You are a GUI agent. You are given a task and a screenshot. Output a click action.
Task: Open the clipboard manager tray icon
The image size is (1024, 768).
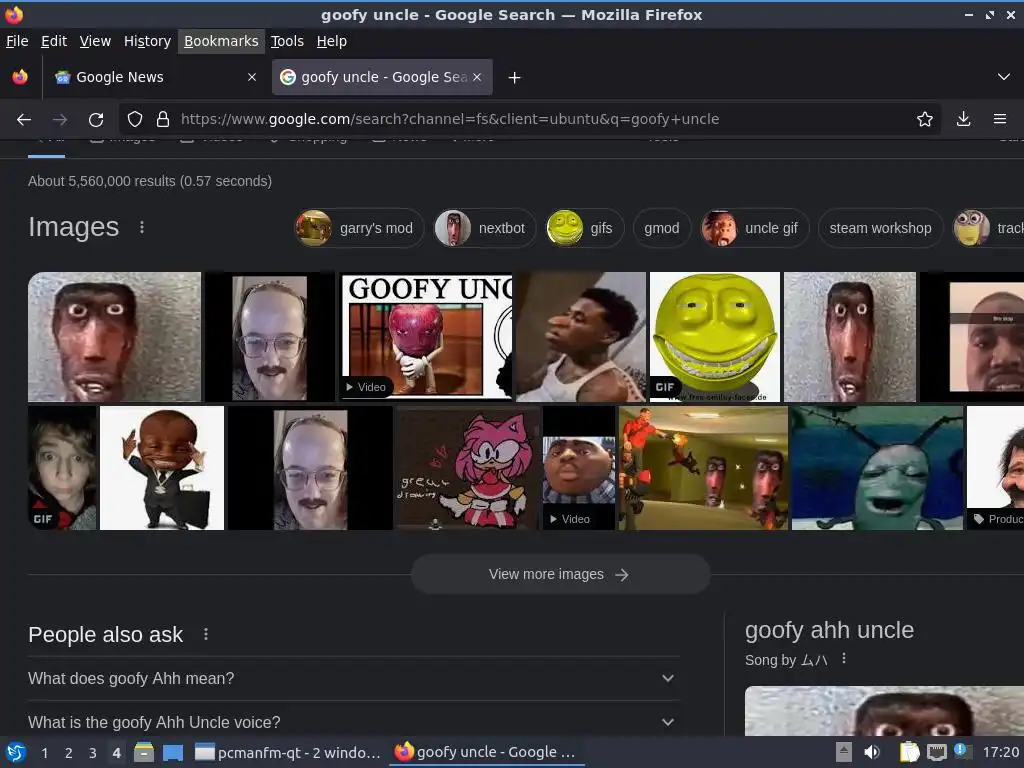[x=909, y=752]
